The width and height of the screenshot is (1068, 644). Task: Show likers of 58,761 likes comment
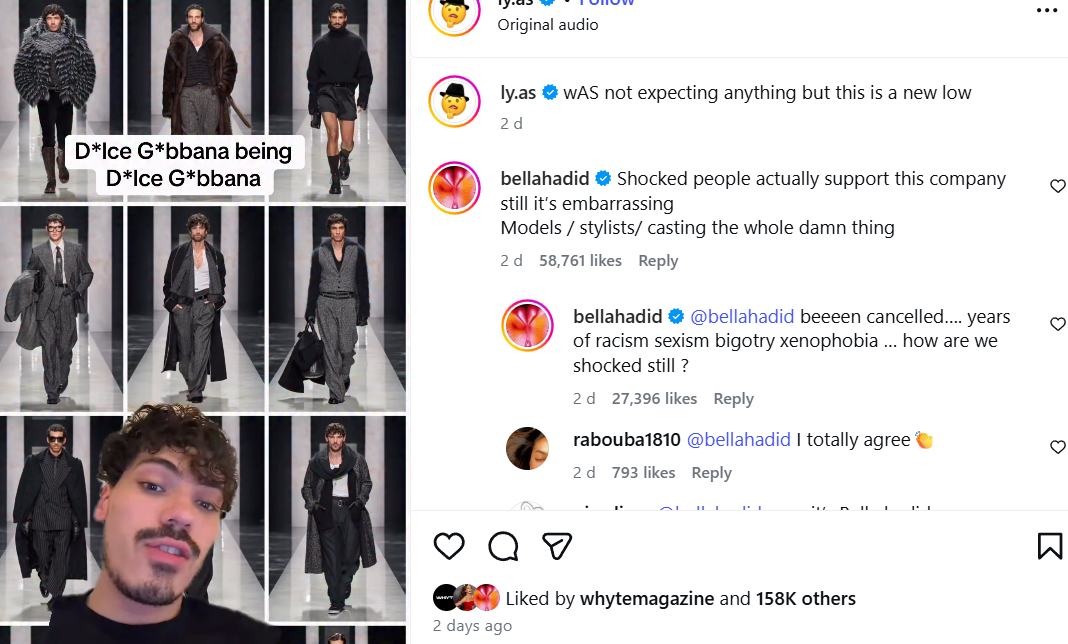click(580, 261)
